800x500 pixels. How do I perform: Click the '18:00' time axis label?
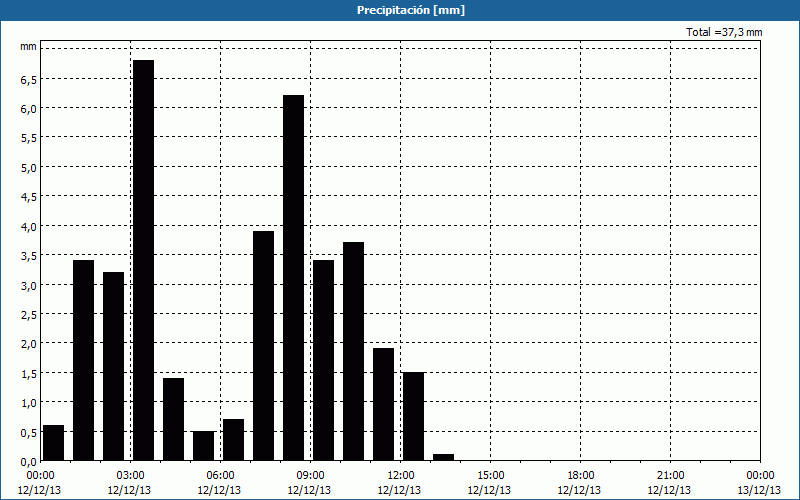point(580,476)
